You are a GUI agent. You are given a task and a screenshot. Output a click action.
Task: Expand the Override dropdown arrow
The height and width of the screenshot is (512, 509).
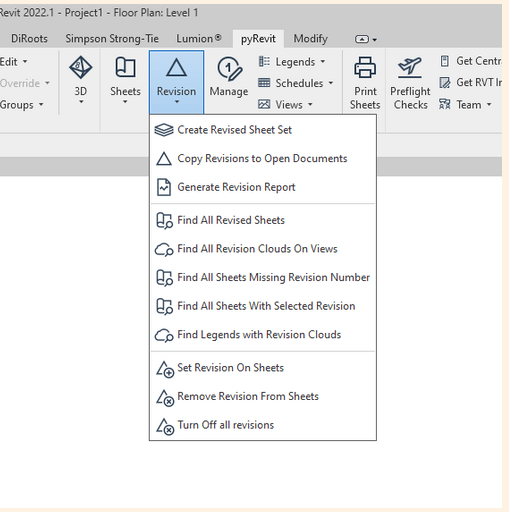coord(47,83)
